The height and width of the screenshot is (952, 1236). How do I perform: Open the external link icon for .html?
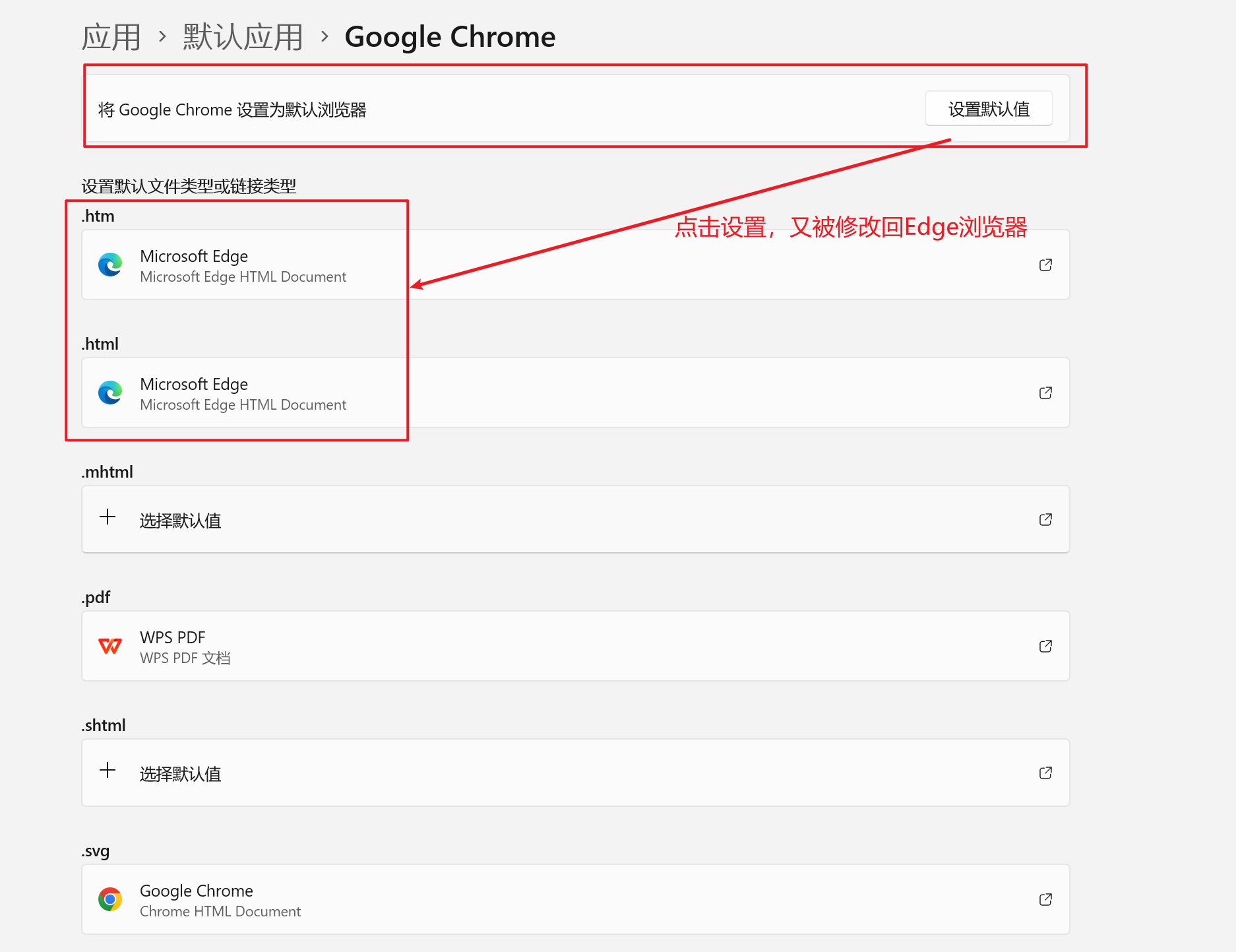1045,393
